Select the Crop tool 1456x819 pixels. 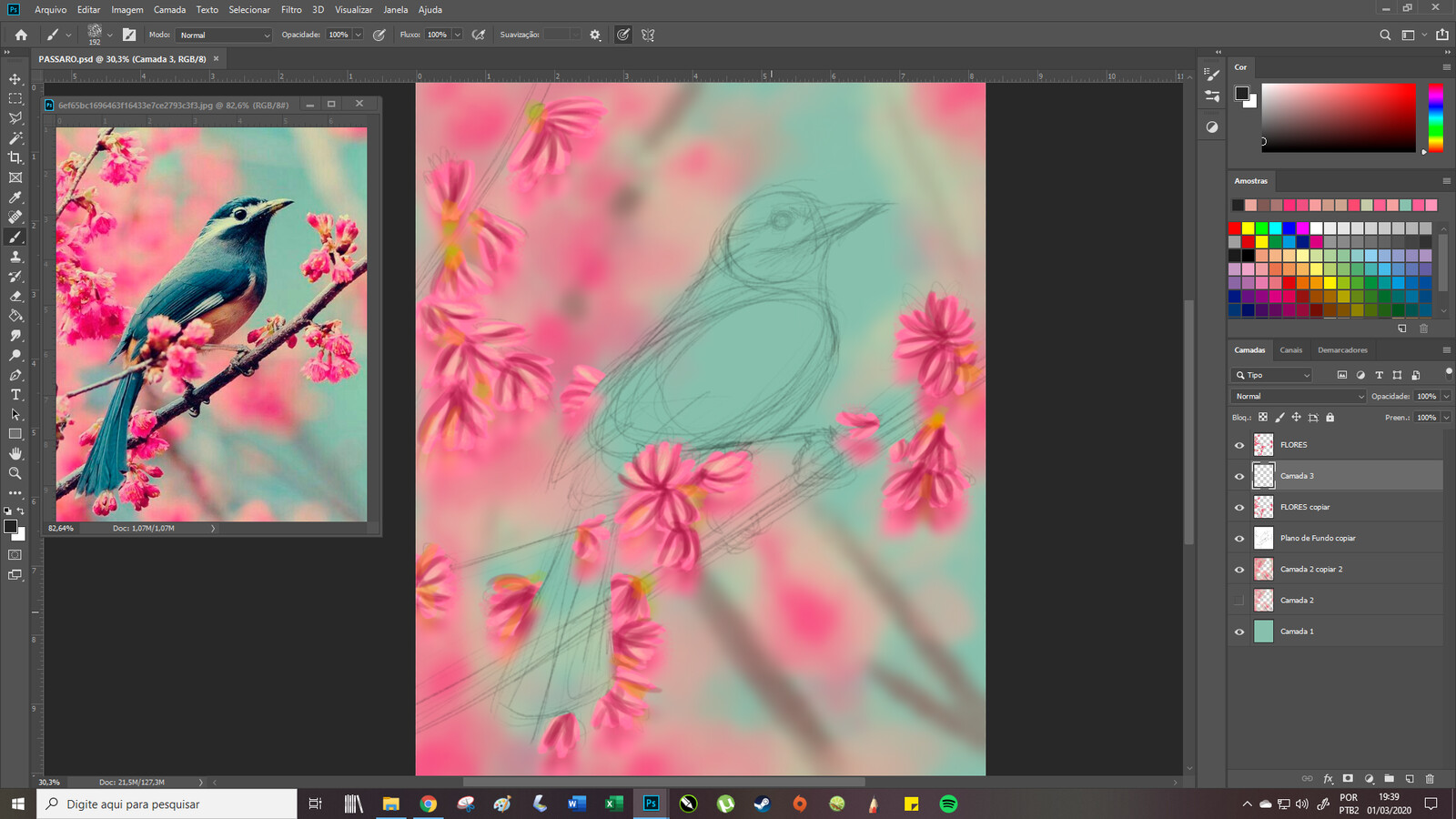(15, 157)
